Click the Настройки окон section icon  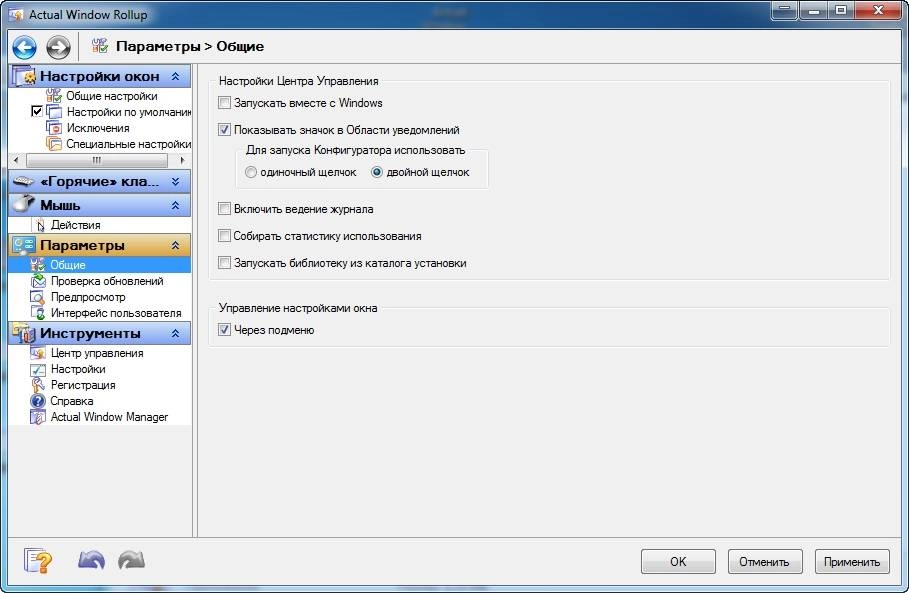tap(24, 77)
